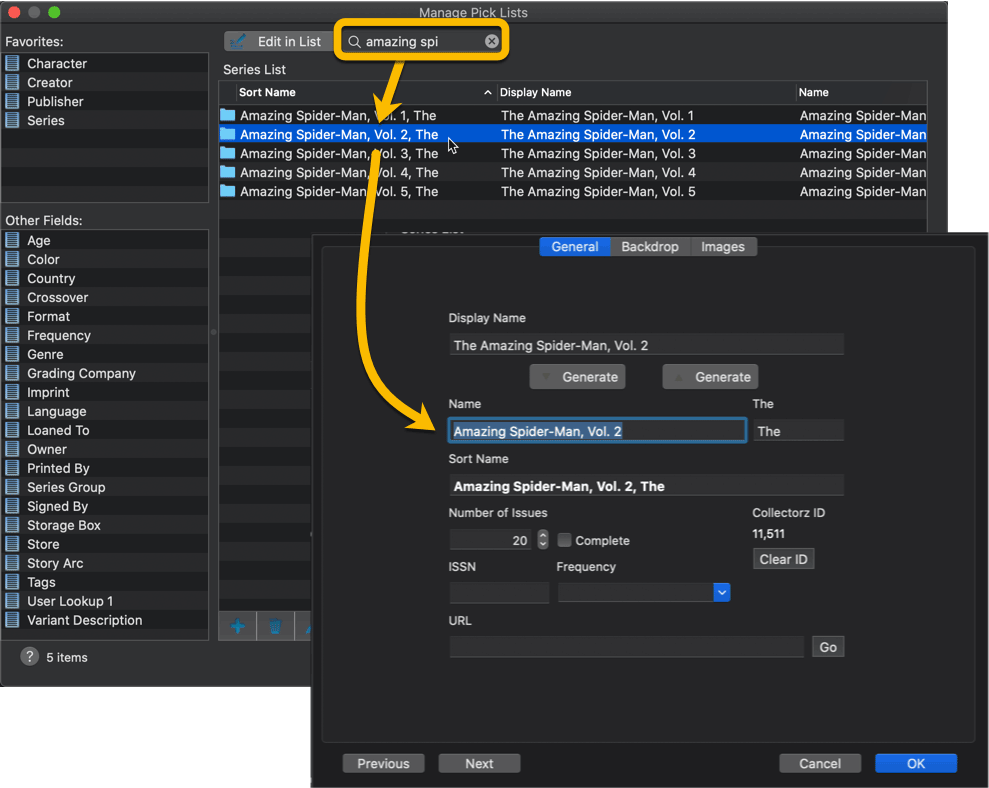The width and height of the screenshot is (989, 788).
Task: Click the ISSN input field
Action: (499, 593)
